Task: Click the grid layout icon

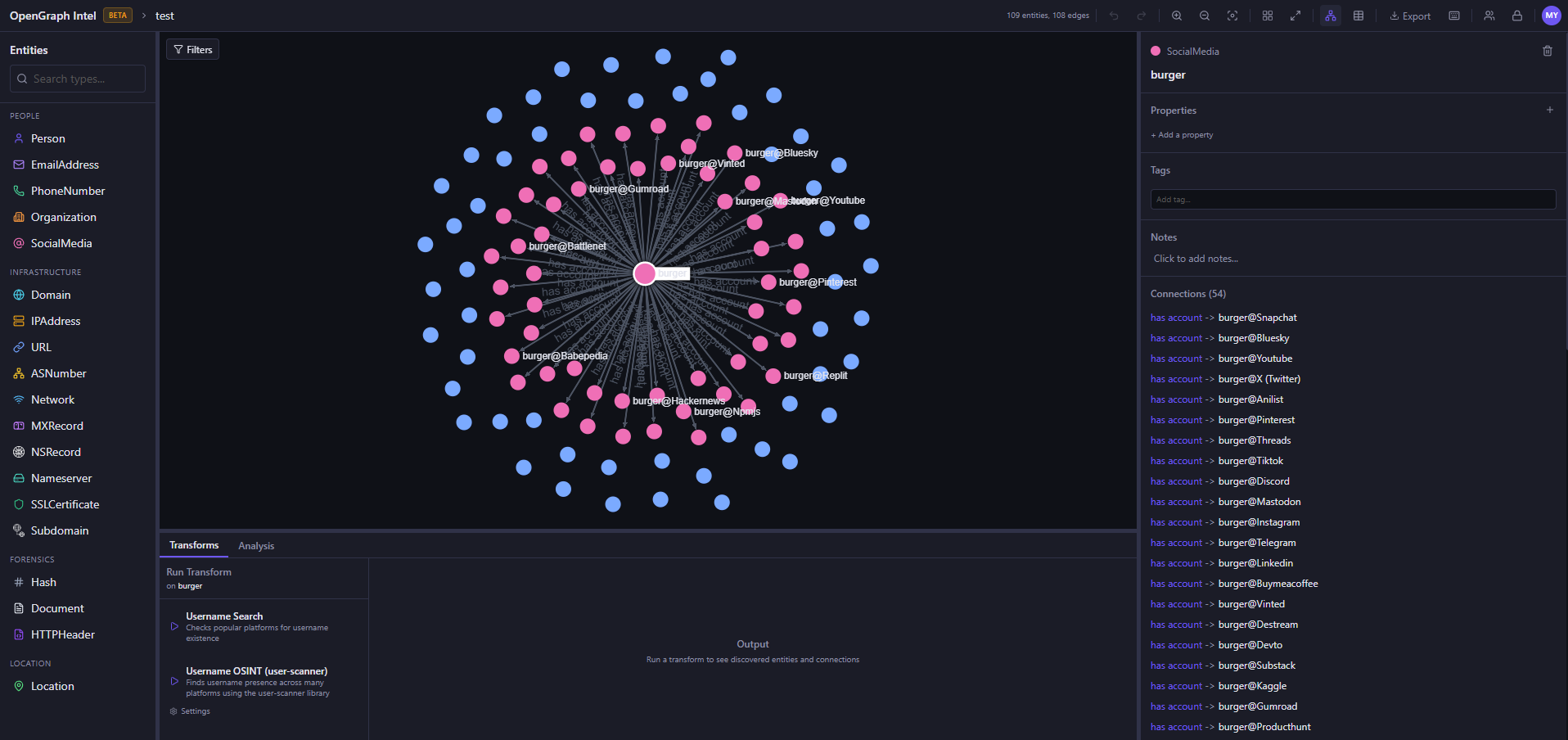Action: click(x=1268, y=16)
